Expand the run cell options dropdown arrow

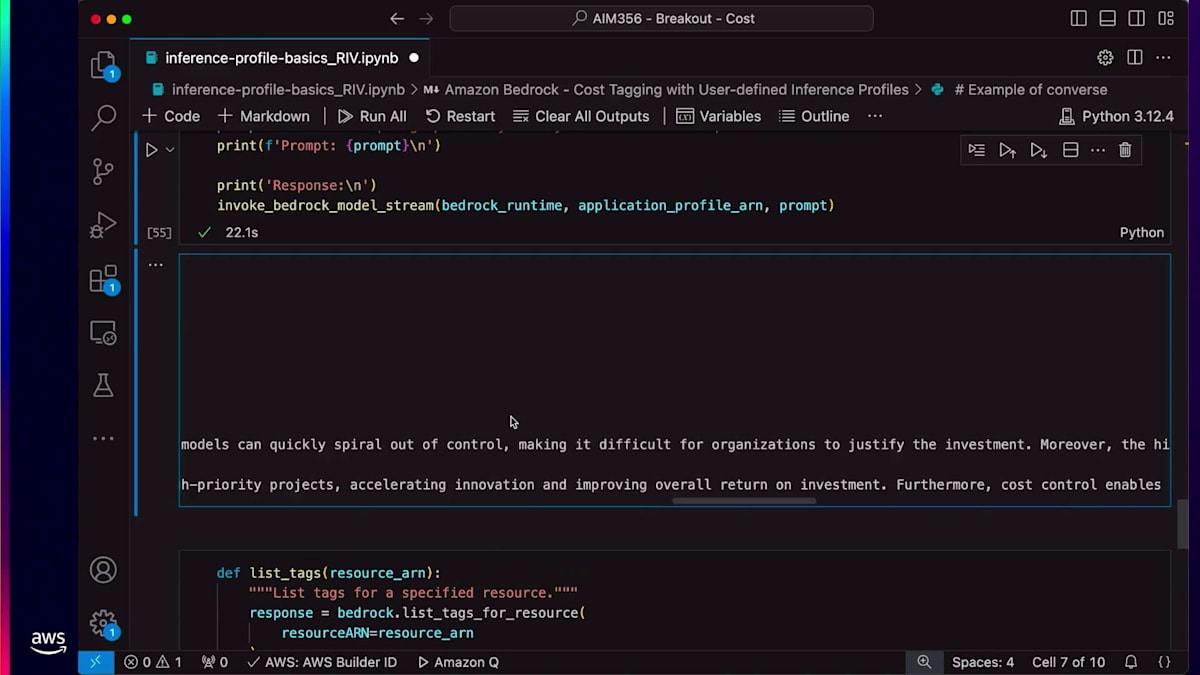click(170, 150)
